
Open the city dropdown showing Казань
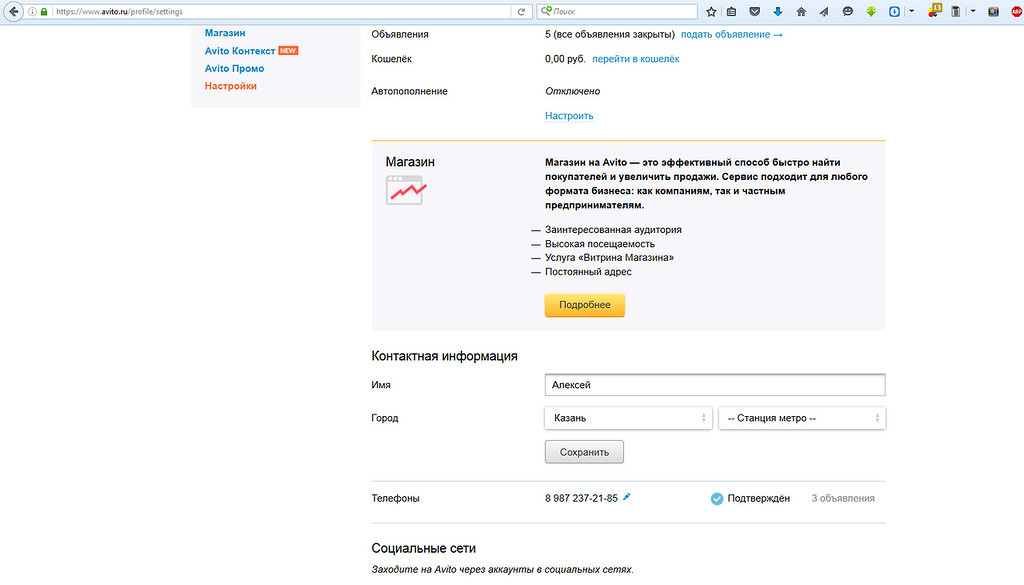click(628, 418)
